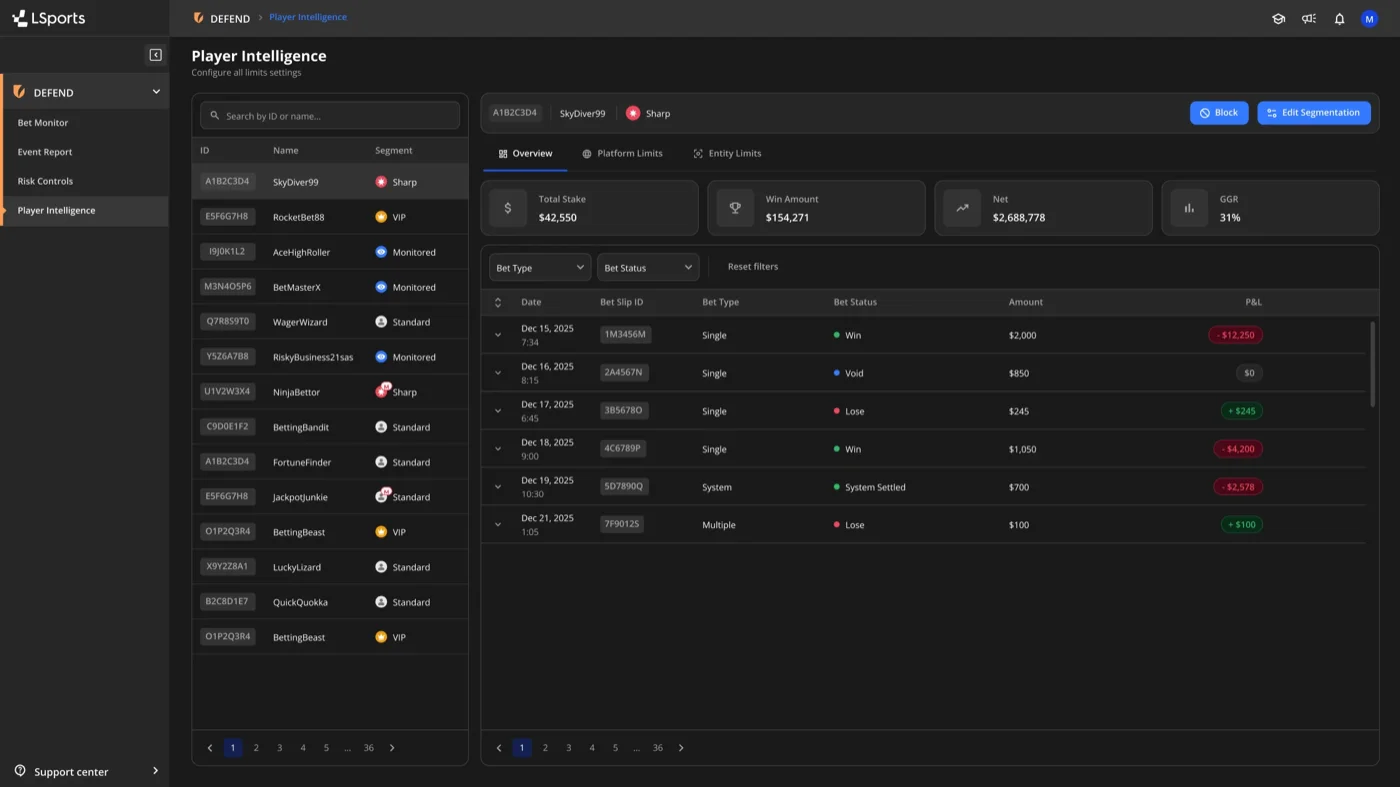The height and width of the screenshot is (787, 1400).
Task: Open the graduation cap academy icon
Action: coord(1278,18)
